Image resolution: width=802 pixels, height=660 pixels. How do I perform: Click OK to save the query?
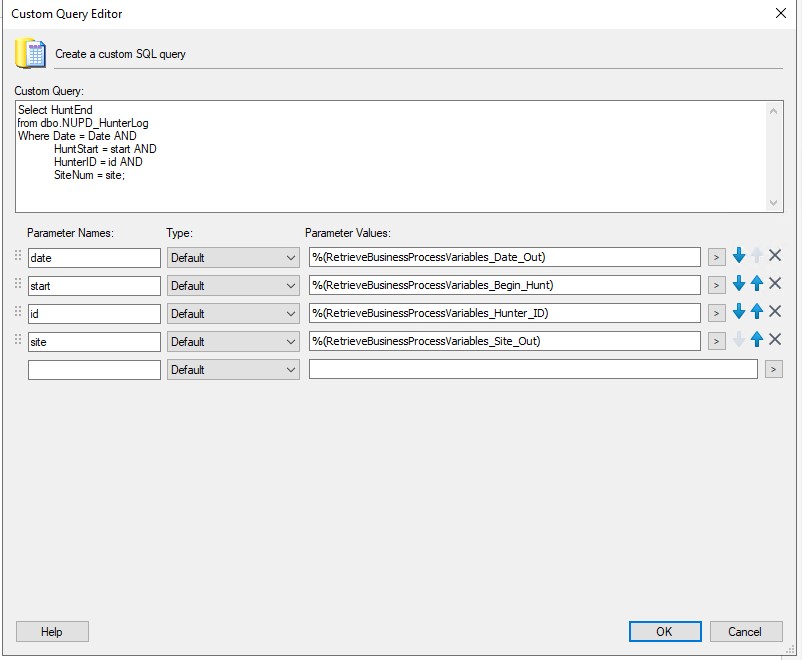click(x=664, y=631)
